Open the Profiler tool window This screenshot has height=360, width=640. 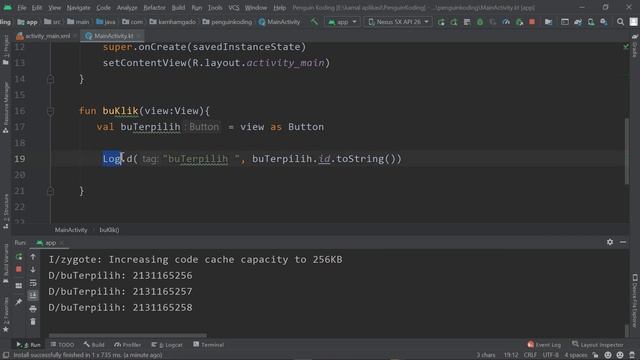127,345
